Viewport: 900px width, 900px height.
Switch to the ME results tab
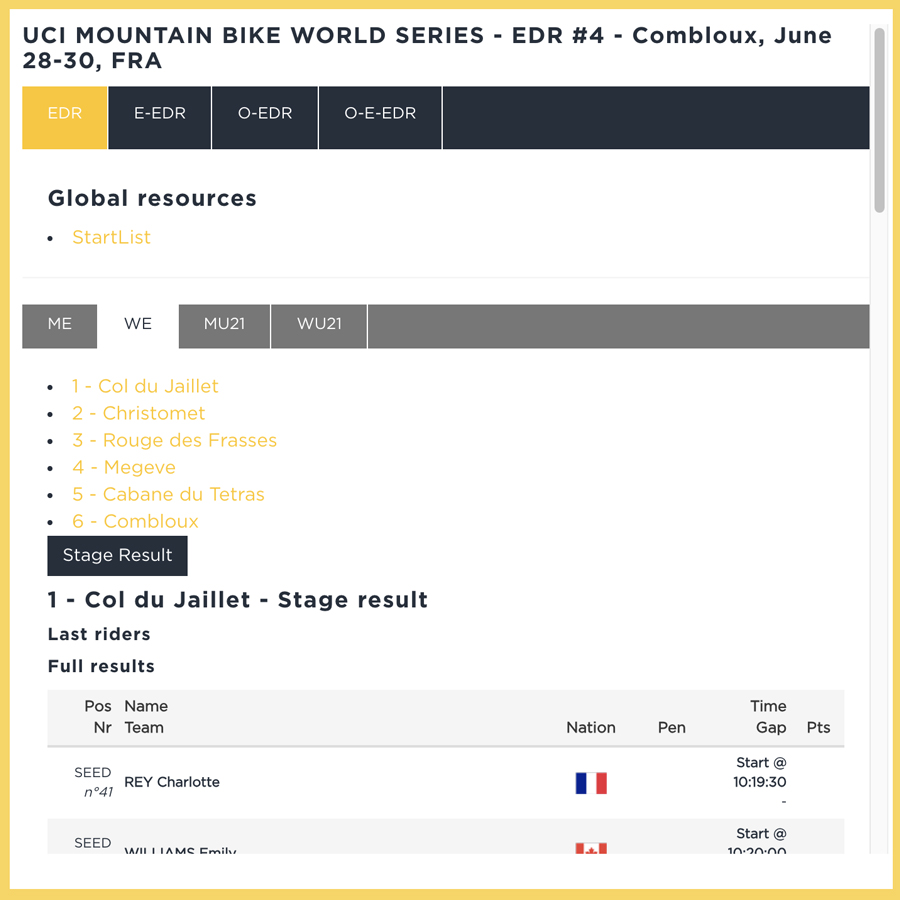[x=60, y=324]
